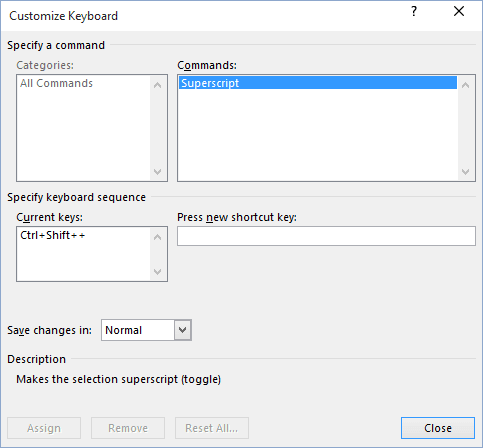Click the Reset All... button
483x448 pixels.
(212, 428)
